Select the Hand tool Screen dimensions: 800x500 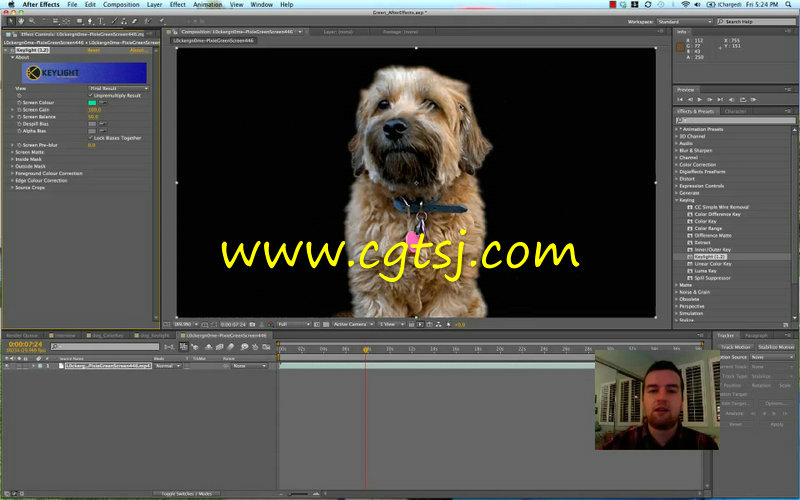pos(21,21)
